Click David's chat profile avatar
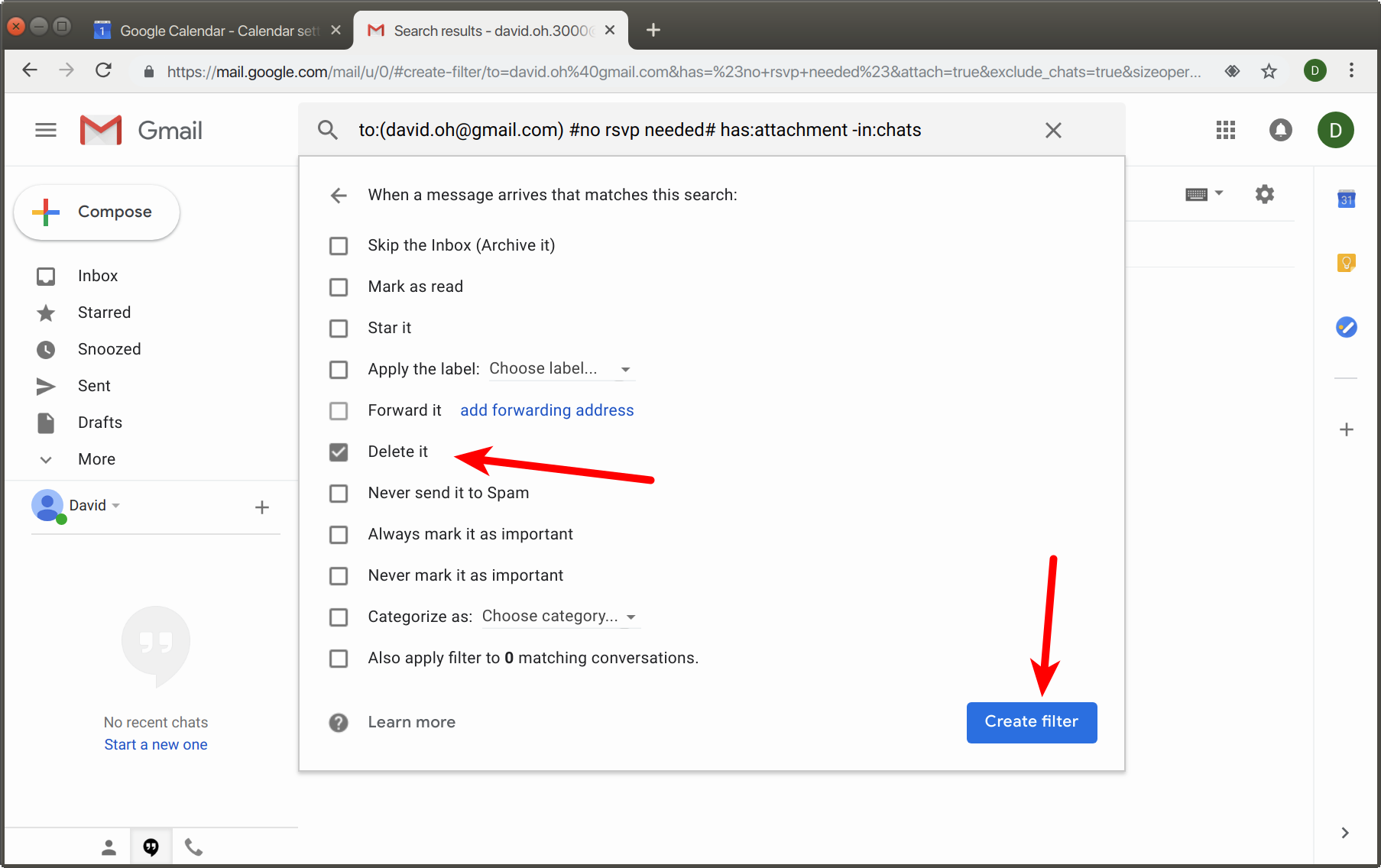Viewport: 1381px width, 868px height. tap(47, 506)
